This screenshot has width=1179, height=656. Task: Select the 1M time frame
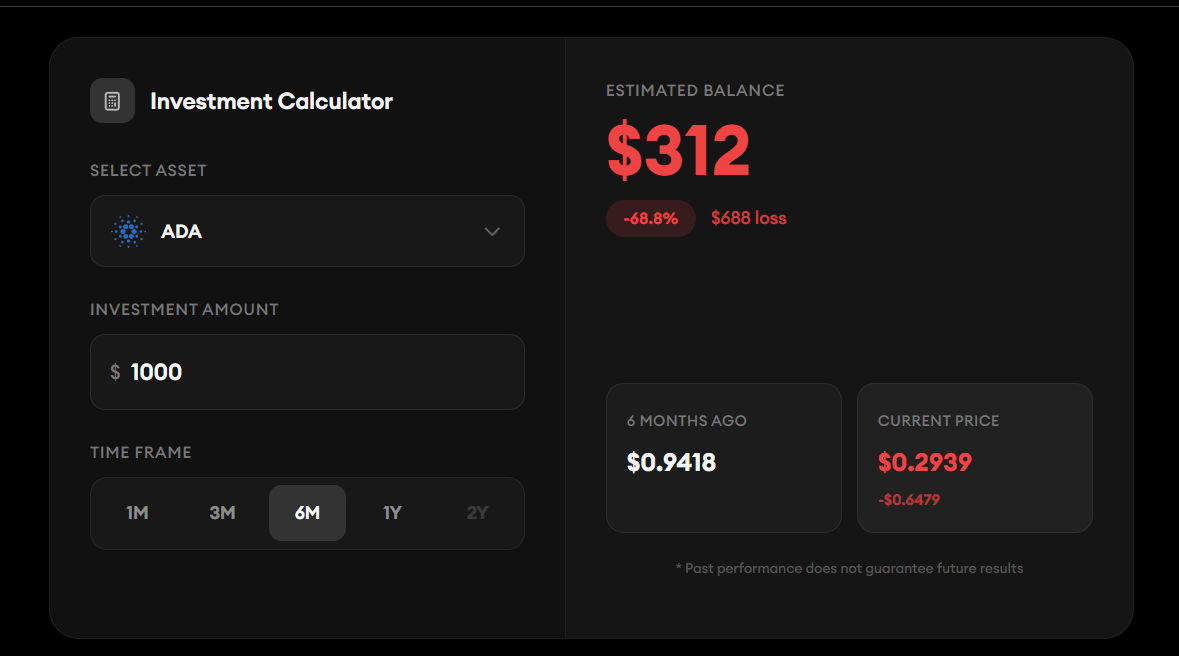click(x=137, y=513)
